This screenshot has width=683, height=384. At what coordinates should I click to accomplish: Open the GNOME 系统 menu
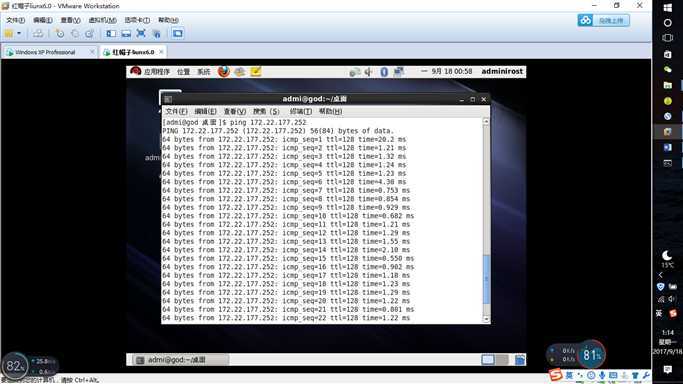(204, 72)
